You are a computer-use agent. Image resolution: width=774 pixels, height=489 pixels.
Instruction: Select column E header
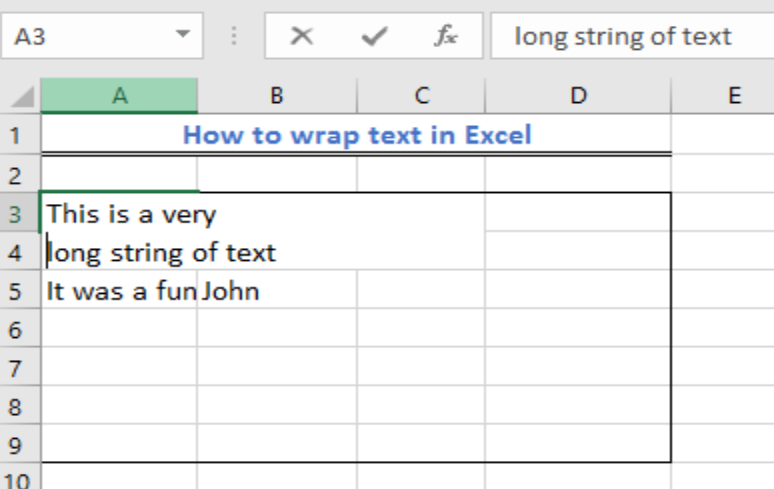(734, 95)
